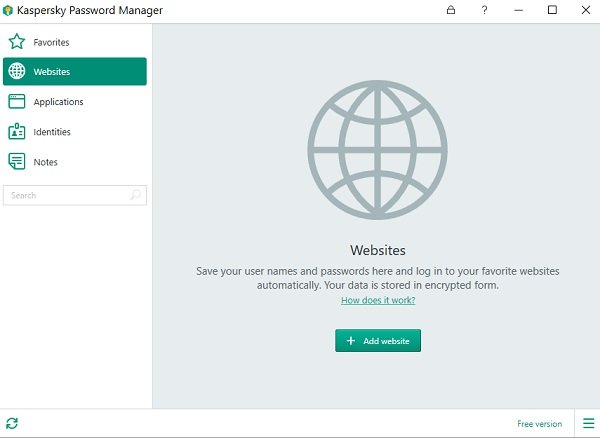600x438 pixels.
Task: Open the Notes section
Action: [x=75, y=161]
